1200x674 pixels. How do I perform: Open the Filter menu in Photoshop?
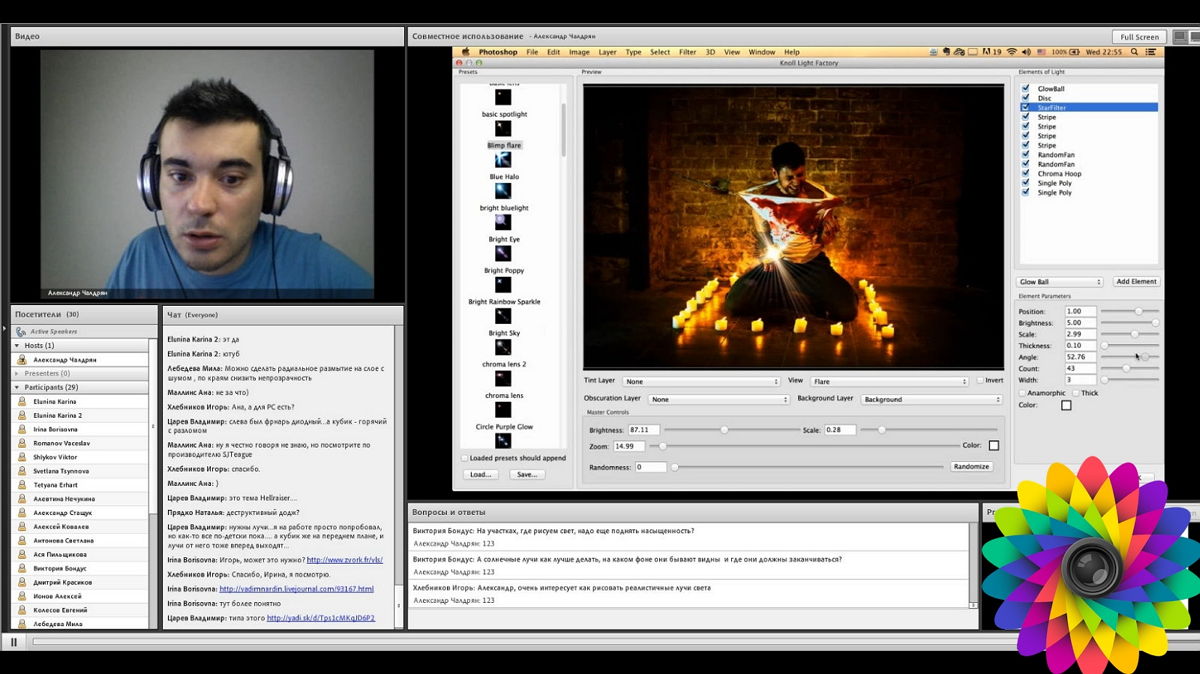[x=687, y=52]
